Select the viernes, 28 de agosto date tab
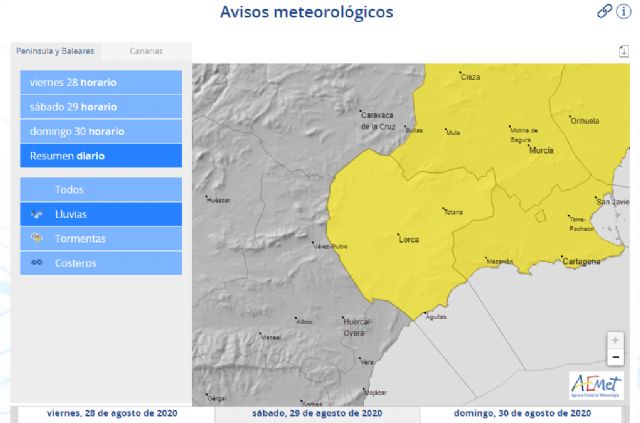This screenshot has width=640, height=423. click(113, 413)
